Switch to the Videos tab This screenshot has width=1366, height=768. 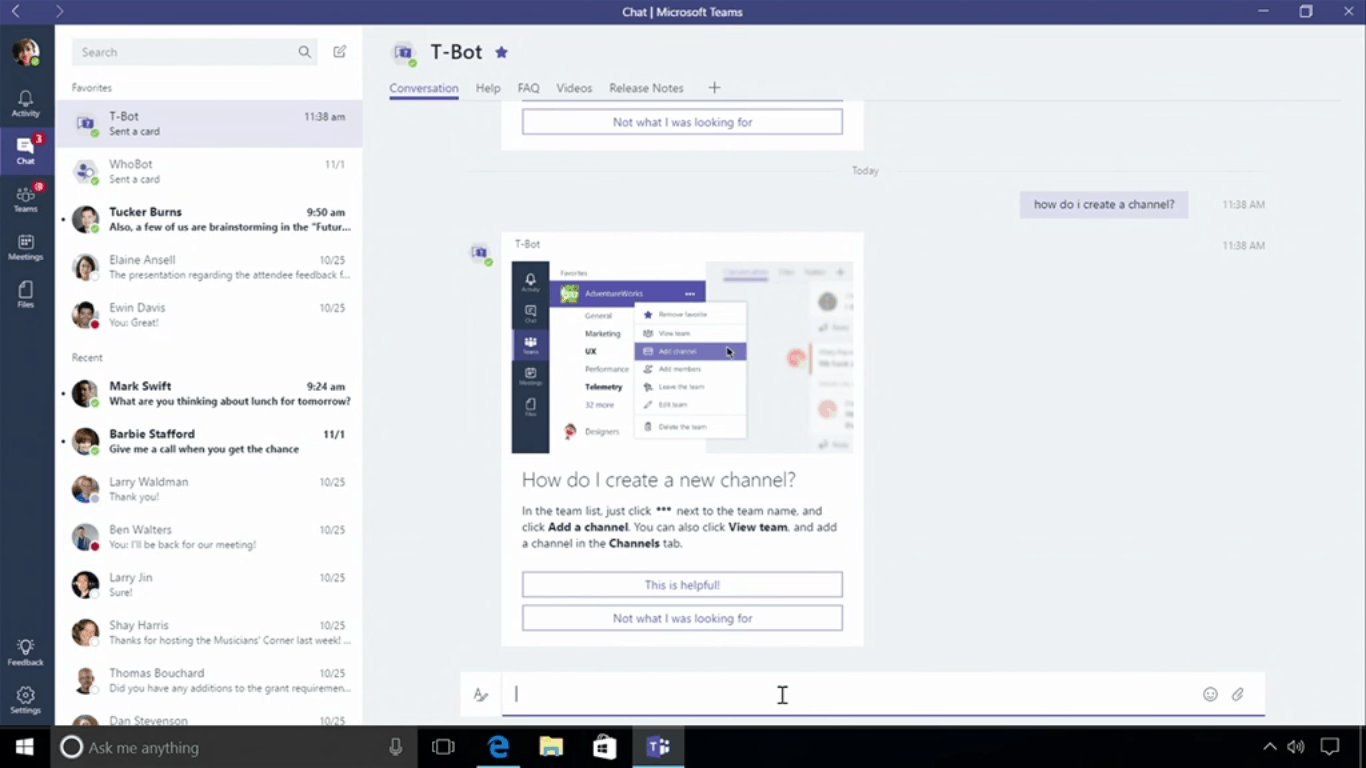pyautogui.click(x=574, y=88)
